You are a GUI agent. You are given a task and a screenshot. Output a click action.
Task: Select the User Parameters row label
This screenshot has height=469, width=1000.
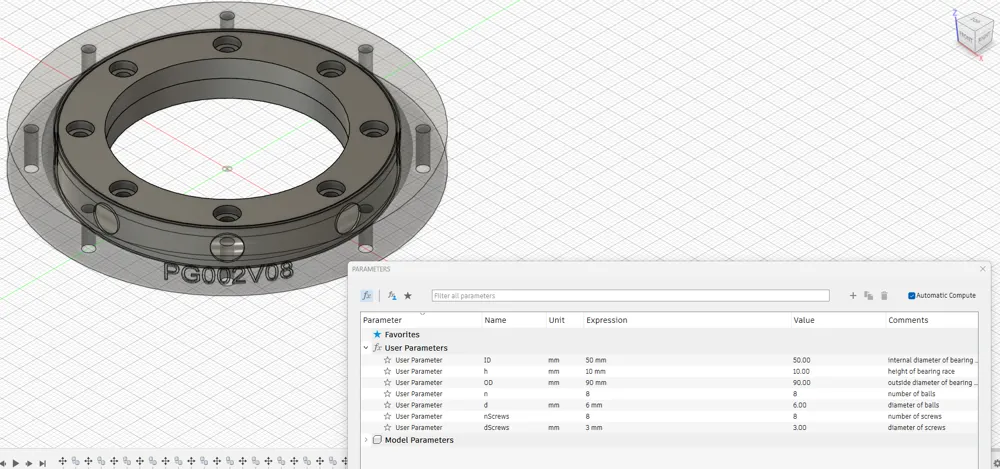[x=416, y=348]
